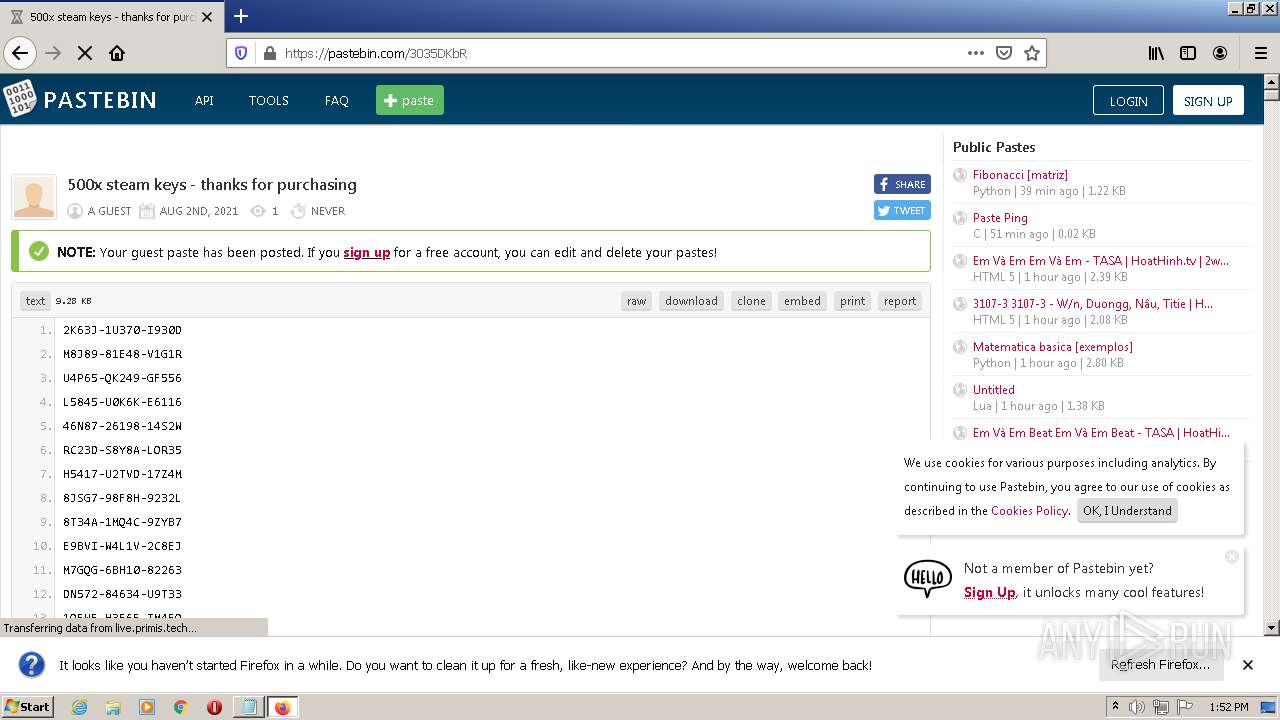Viewport: 1280px width, 720px height.
Task: Open embed options for the paste
Action: (802, 301)
